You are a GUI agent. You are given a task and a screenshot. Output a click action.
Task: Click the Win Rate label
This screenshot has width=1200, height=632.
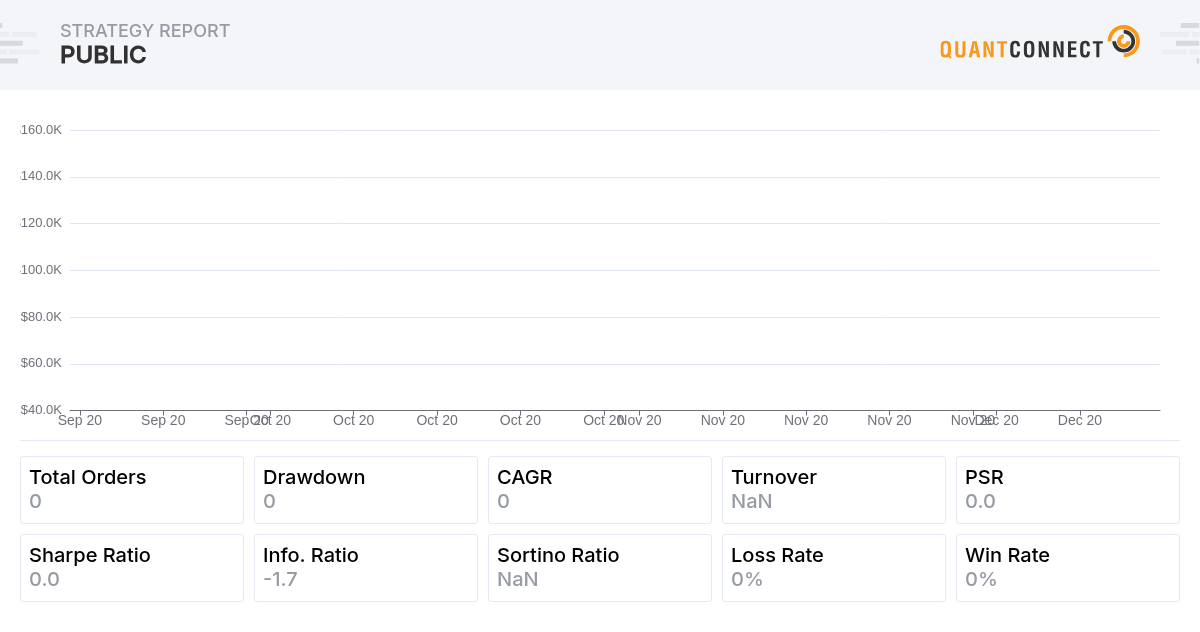[1007, 555]
